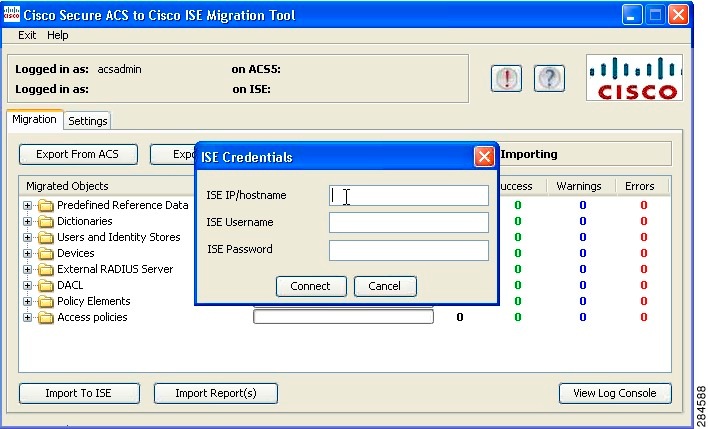Switch to the Migration tab

coord(34,120)
